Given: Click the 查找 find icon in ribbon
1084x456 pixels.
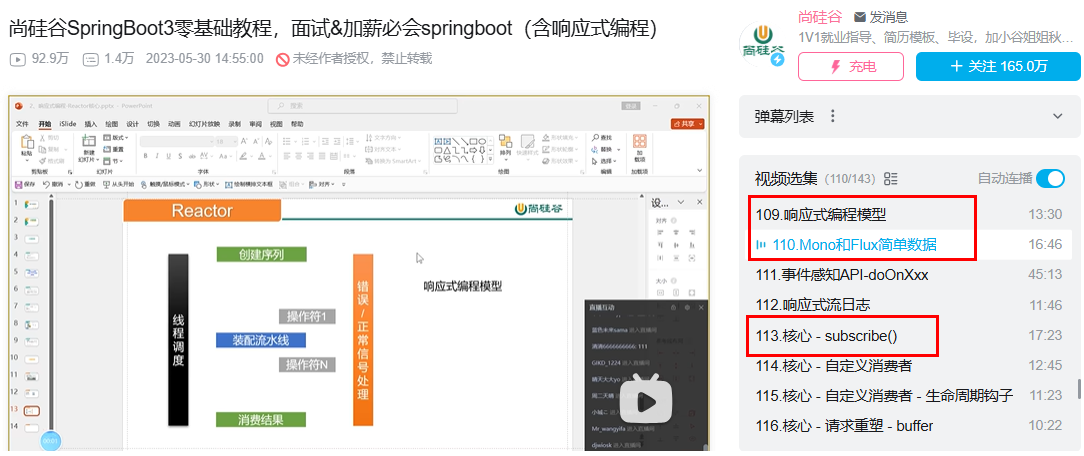Looking at the screenshot, I should 595,137.
